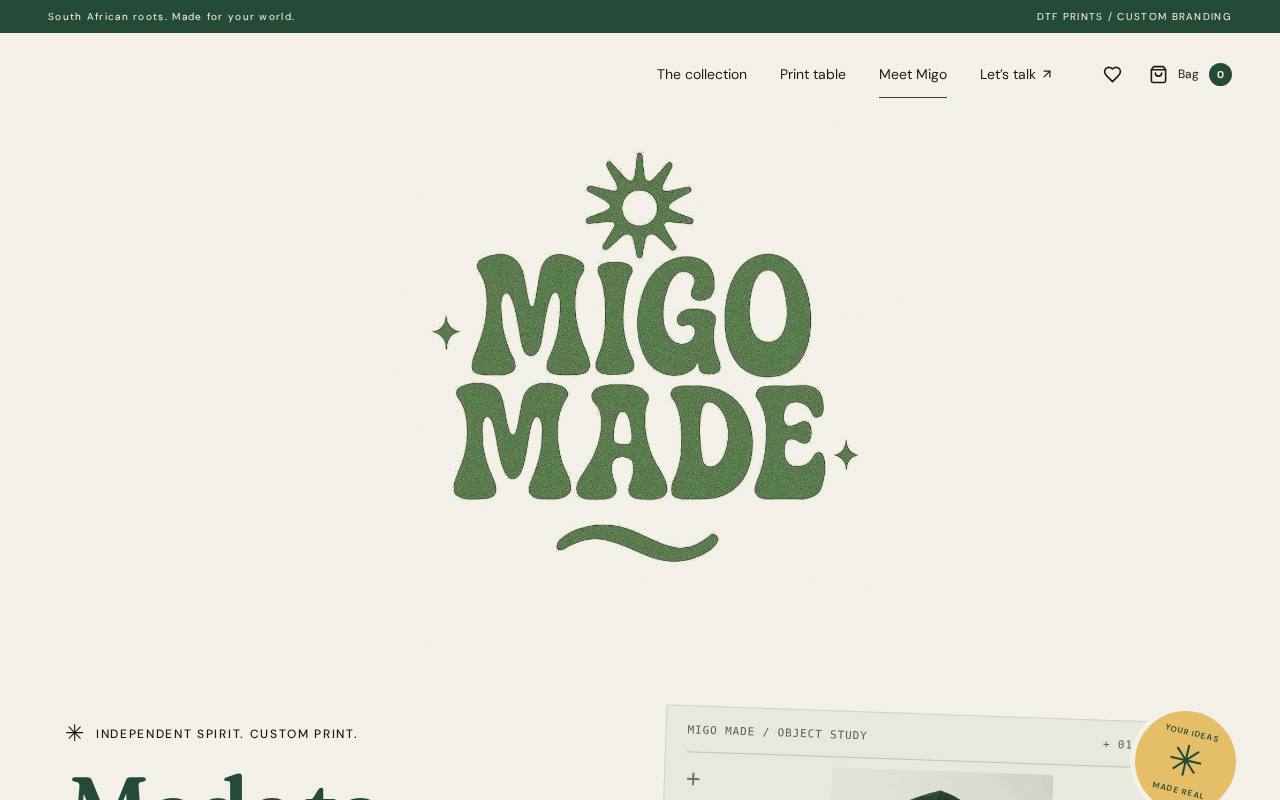Click the plus icon on the object study card
Image resolution: width=1280 pixels, height=800 pixels.
click(x=693, y=778)
